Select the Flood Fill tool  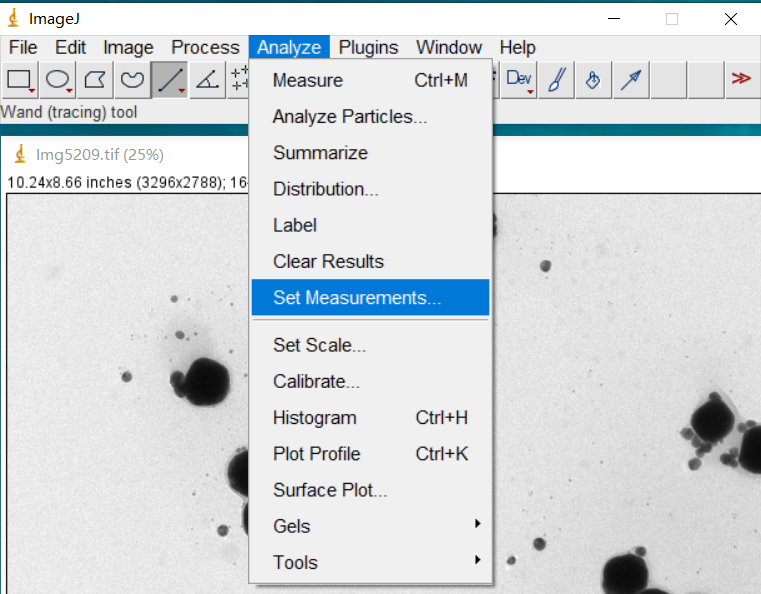click(x=593, y=80)
